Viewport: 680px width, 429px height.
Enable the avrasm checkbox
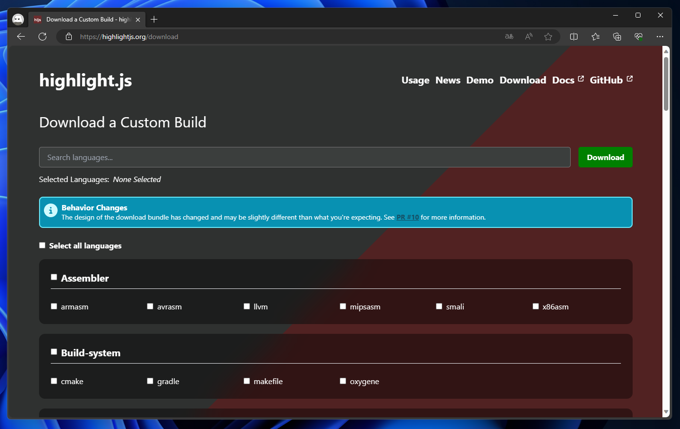click(x=150, y=306)
